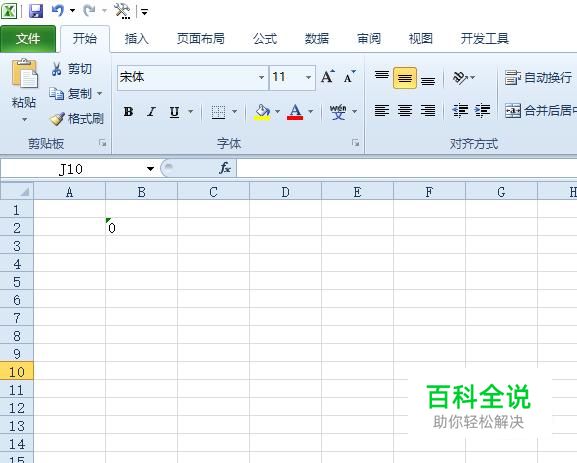
Task: Apply red font color
Action: [295, 112]
